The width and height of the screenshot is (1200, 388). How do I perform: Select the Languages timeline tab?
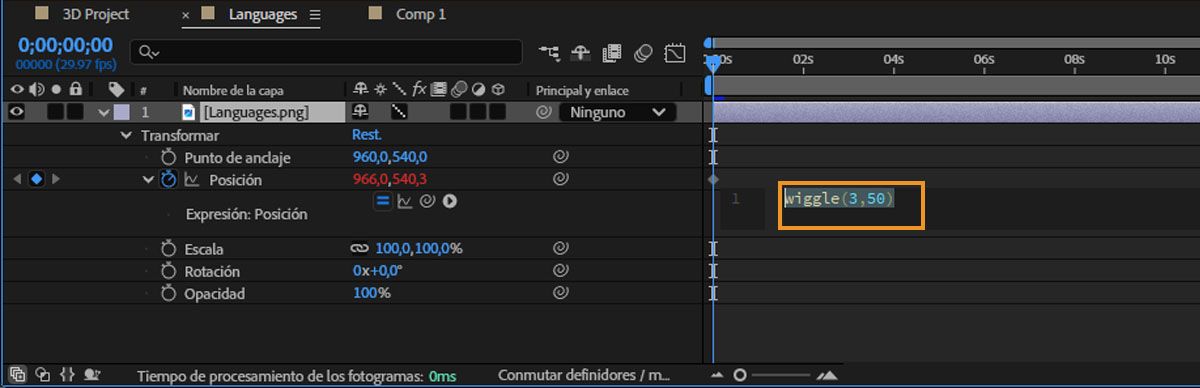(x=263, y=15)
